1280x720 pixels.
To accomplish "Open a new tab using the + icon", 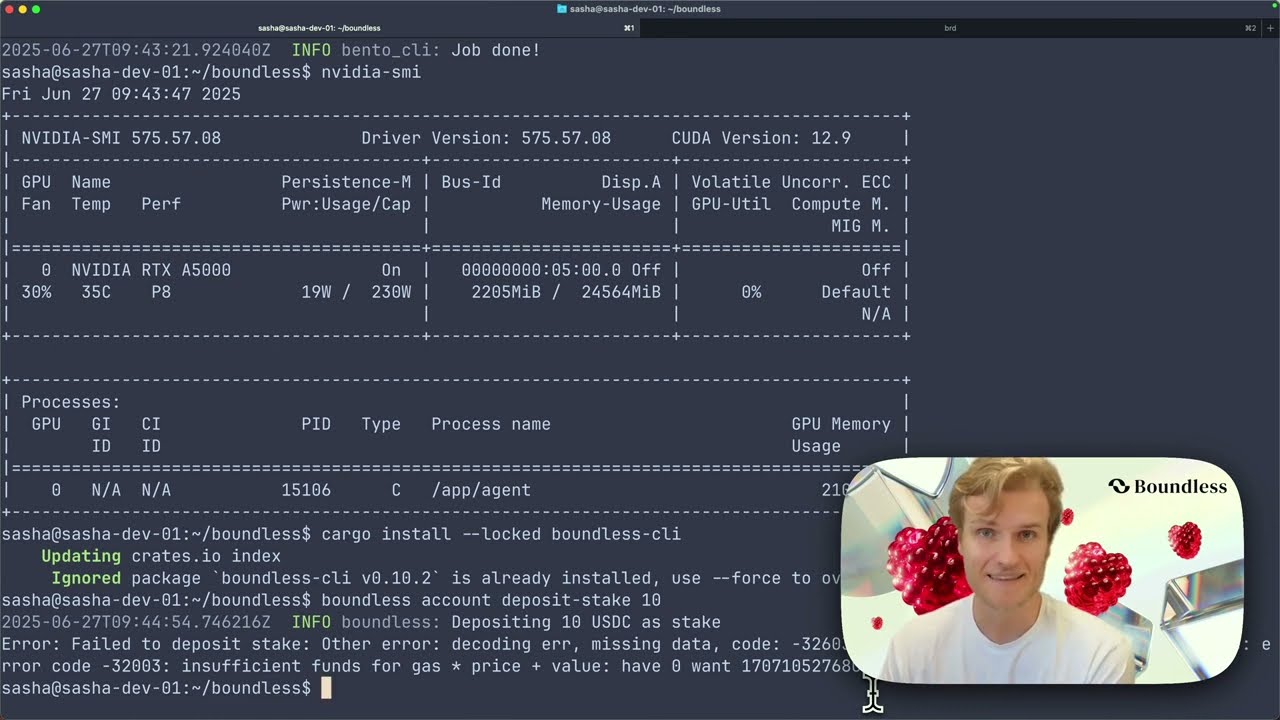I will pos(1271,28).
